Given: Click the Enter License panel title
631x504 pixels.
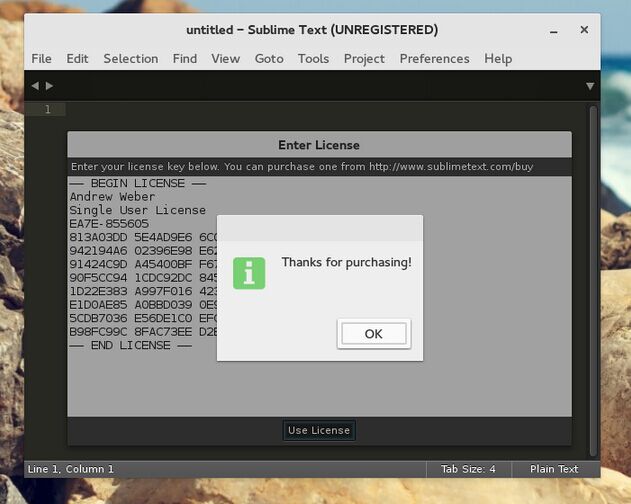Looking at the screenshot, I should pos(319,145).
